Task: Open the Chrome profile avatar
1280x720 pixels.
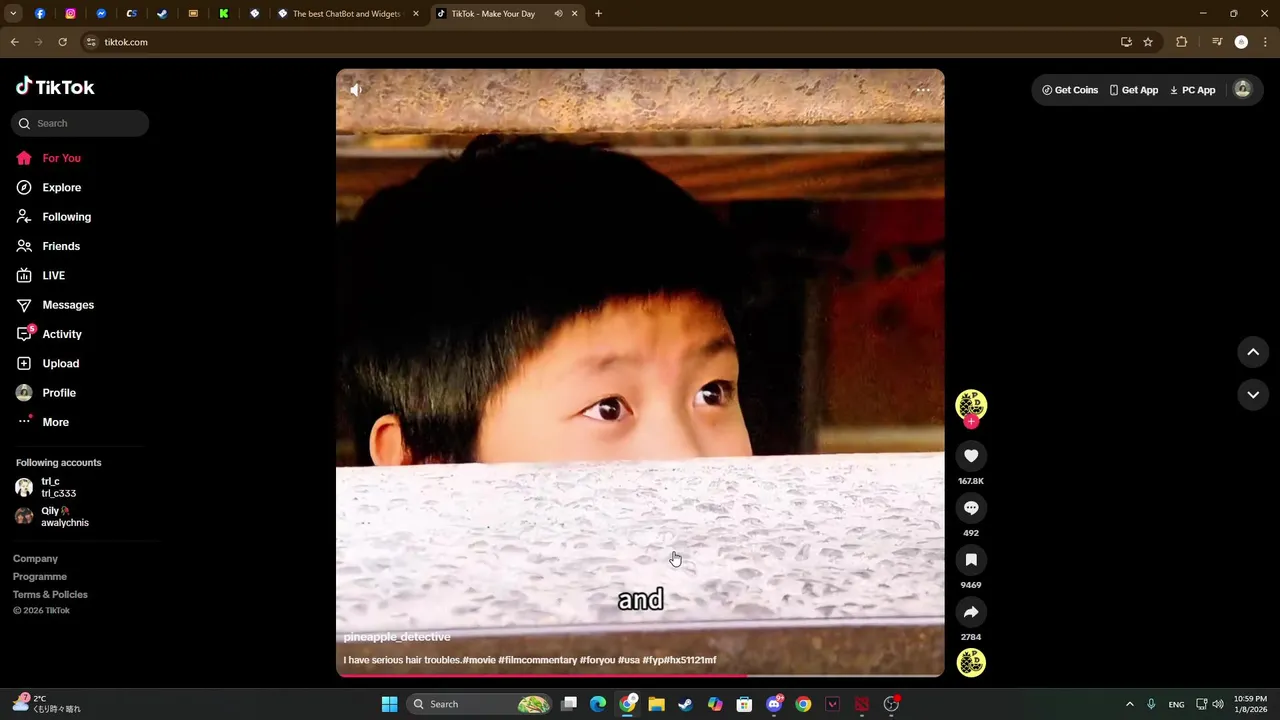Action: [1241, 42]
